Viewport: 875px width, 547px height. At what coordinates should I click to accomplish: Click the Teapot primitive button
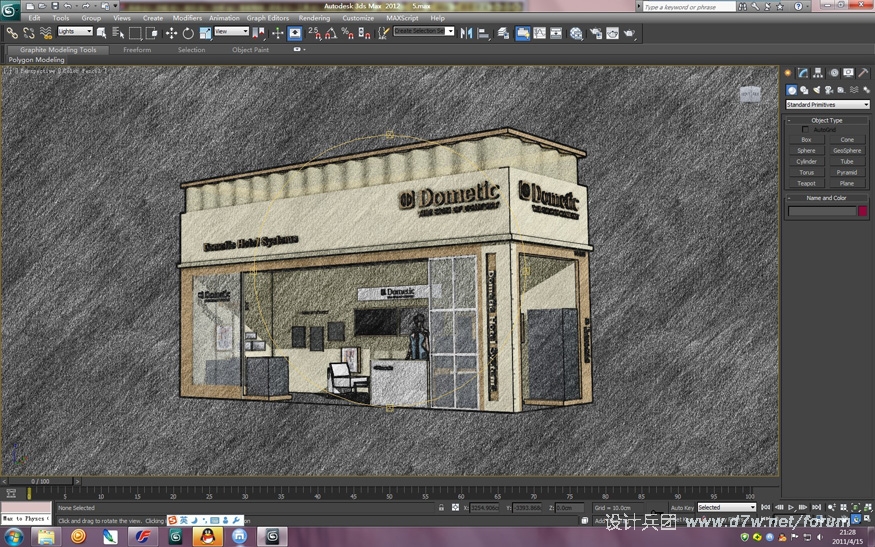pyautogui.click(x=806, y=183)
